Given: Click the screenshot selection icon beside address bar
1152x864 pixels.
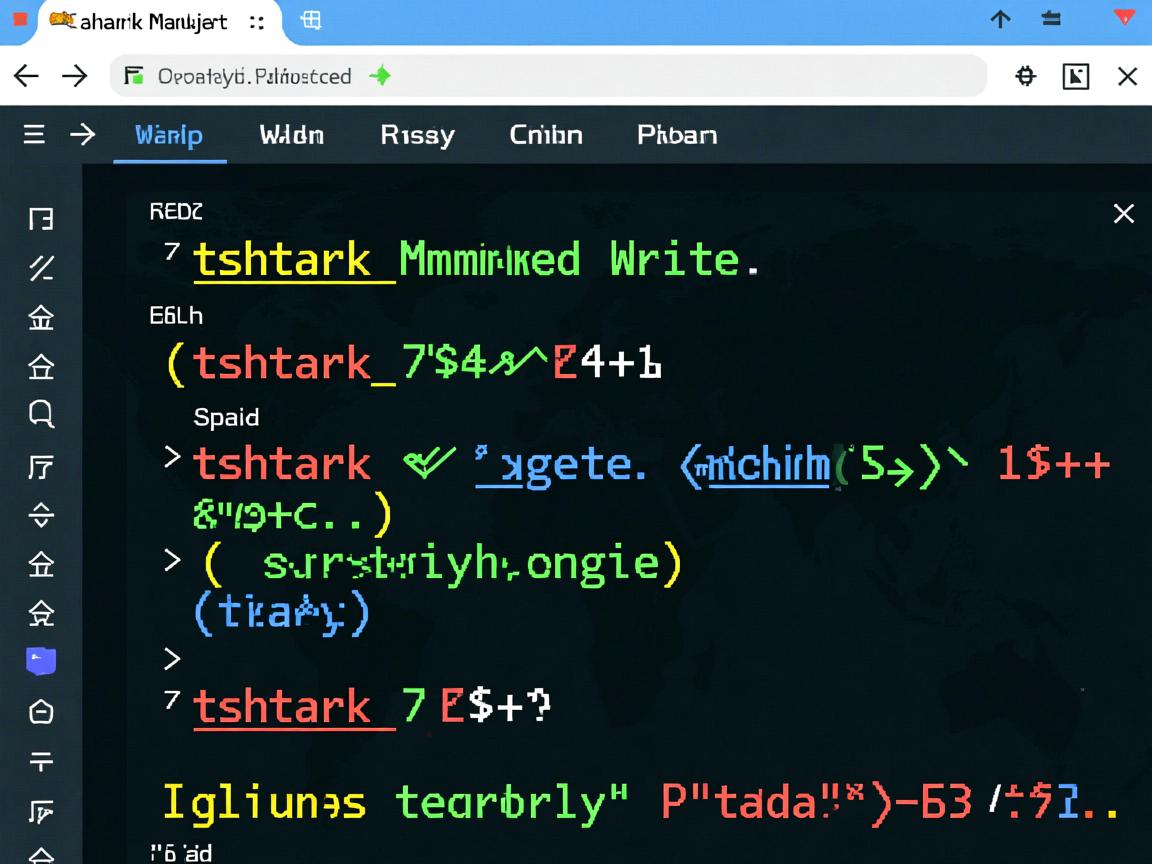Looking at the screenshot, I should [1076, 76].
